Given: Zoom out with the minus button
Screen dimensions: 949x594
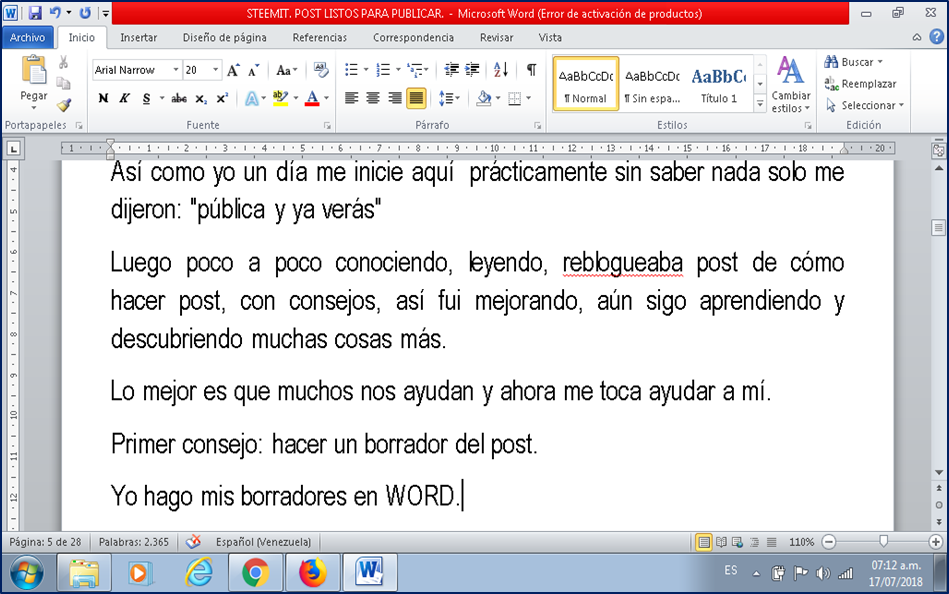Looking at the screenshot, I should pyautogui.click(x=829, y=542).
